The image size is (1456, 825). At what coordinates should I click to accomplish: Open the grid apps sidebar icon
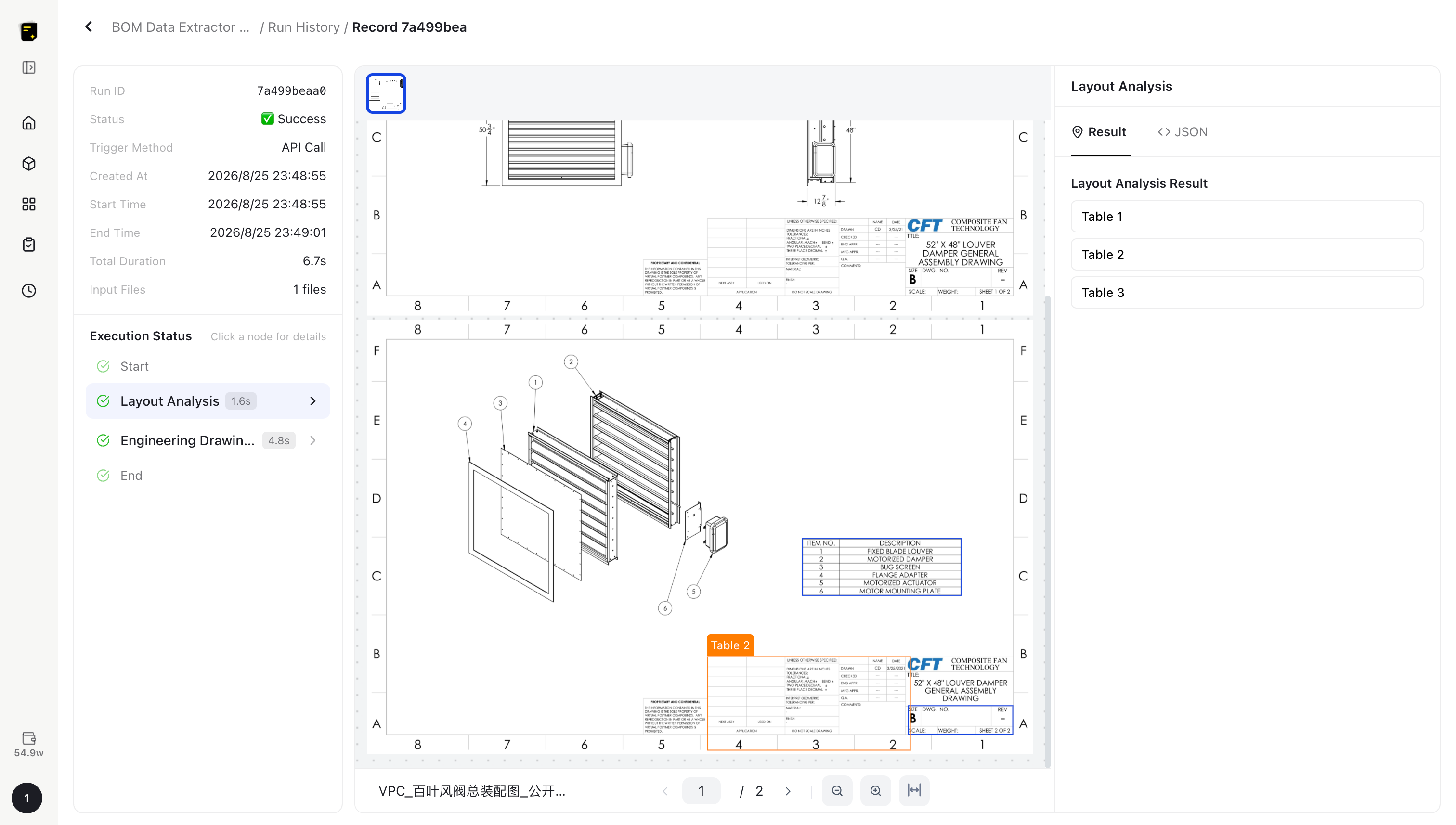(x=29, y=204)
